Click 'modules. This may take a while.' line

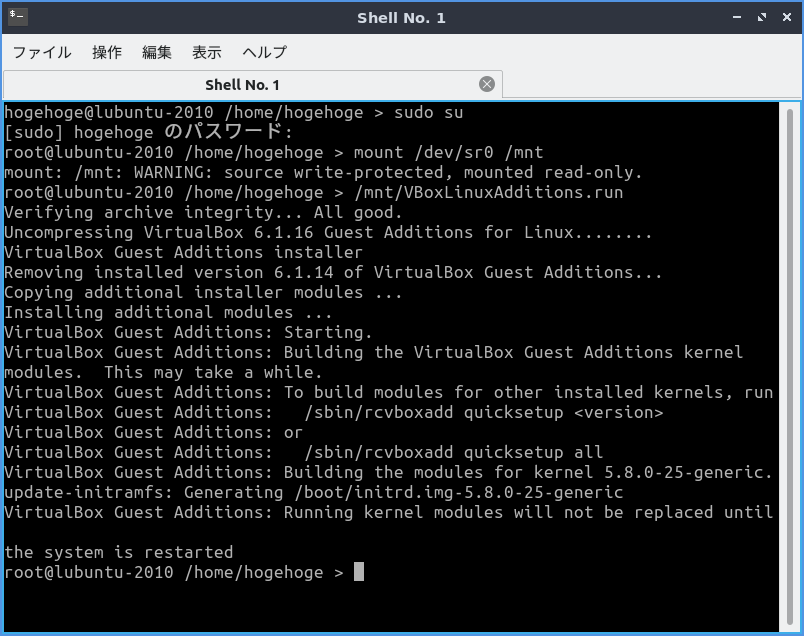coord(163,372)
